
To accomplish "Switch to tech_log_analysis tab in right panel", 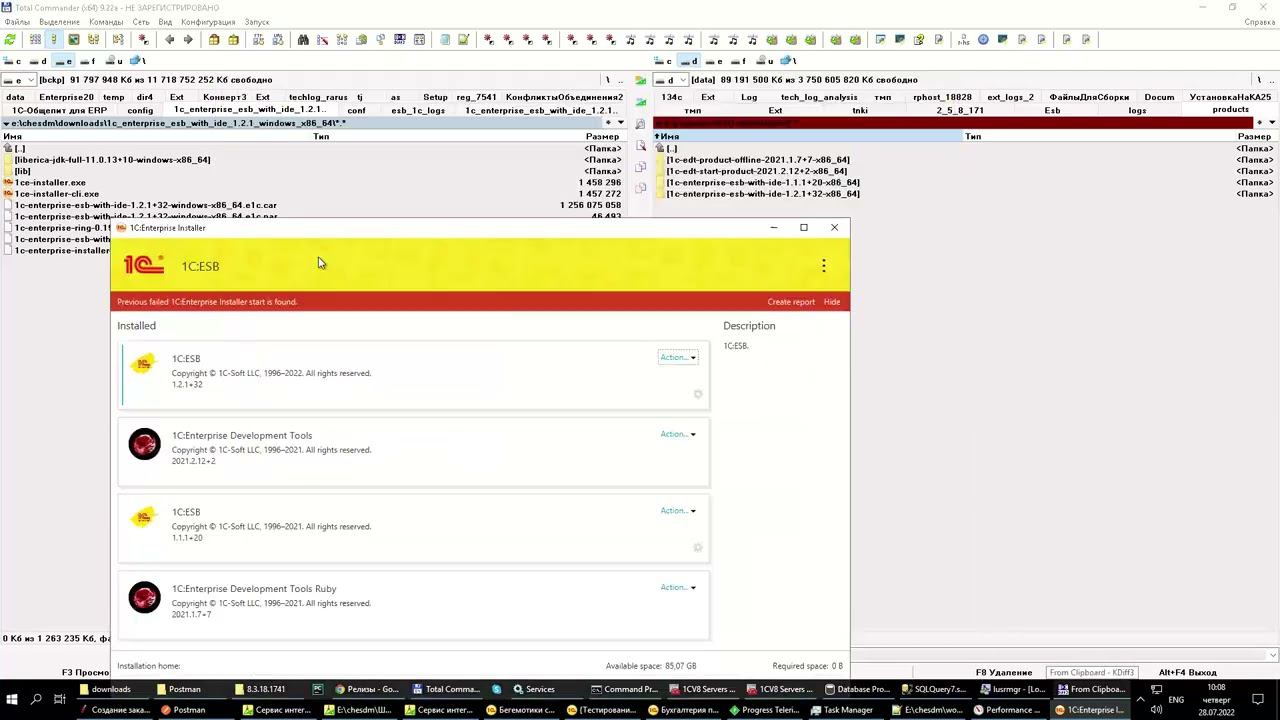I will (819, 97).
